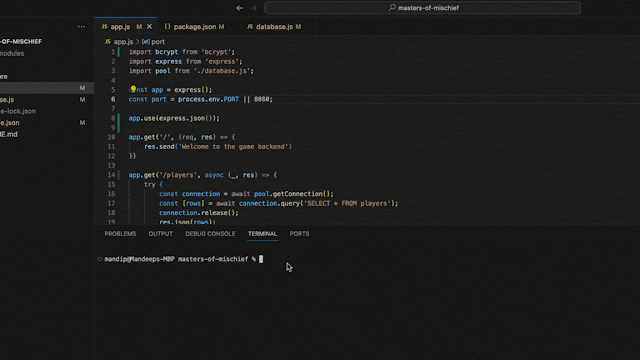
Task: Click 'SELECT * FROM players' query text
Action: [348, 203]
